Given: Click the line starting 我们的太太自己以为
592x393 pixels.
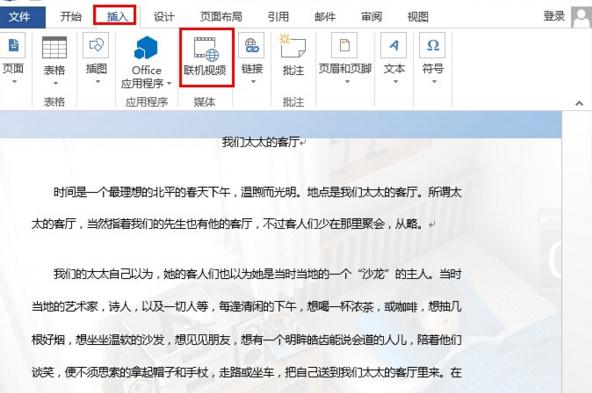Looking at the screenshot, I should click(x=257, y=274).
